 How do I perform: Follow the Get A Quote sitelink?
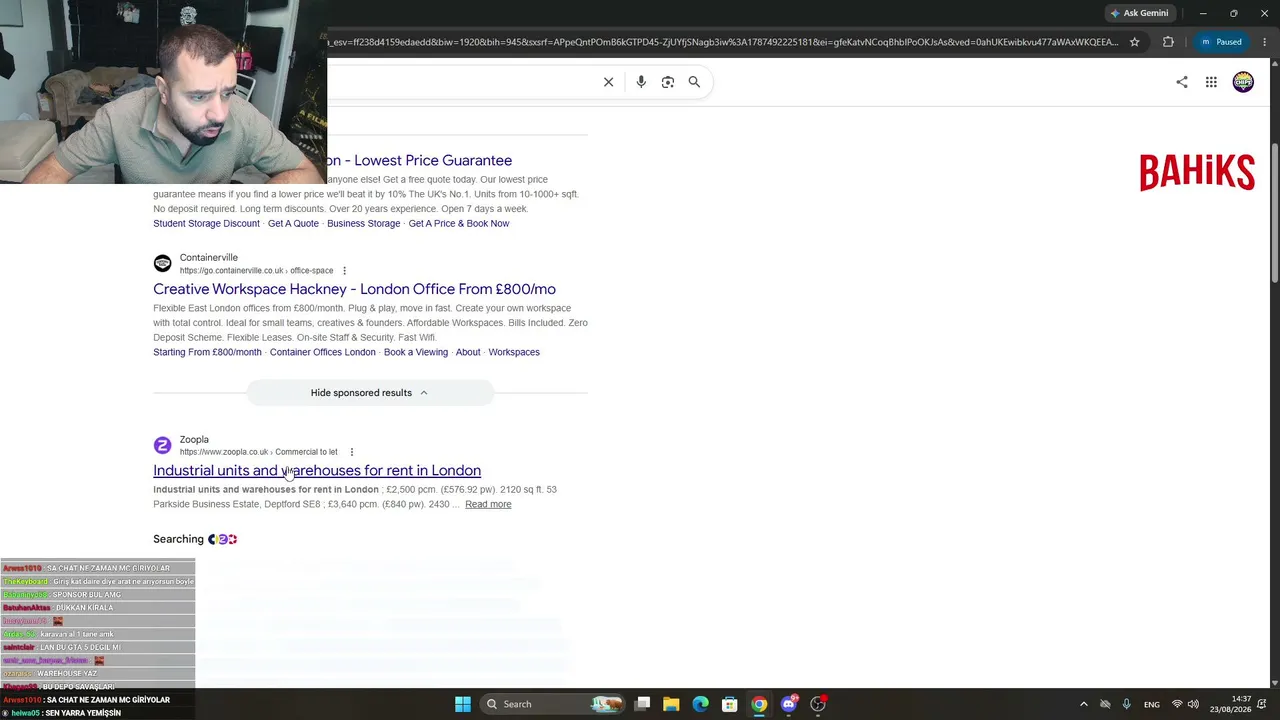(x=293, y=224)
